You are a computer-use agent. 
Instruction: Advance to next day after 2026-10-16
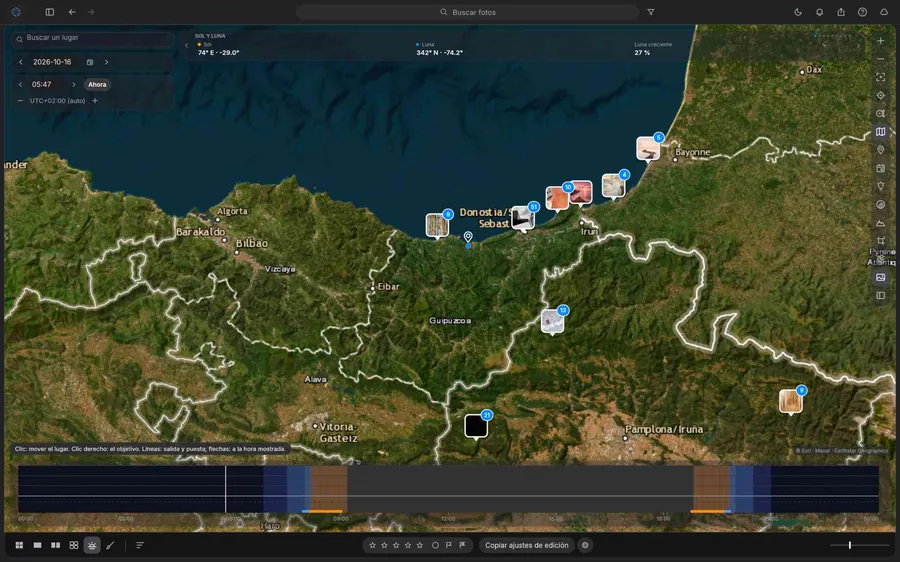[x=106, y=62]
